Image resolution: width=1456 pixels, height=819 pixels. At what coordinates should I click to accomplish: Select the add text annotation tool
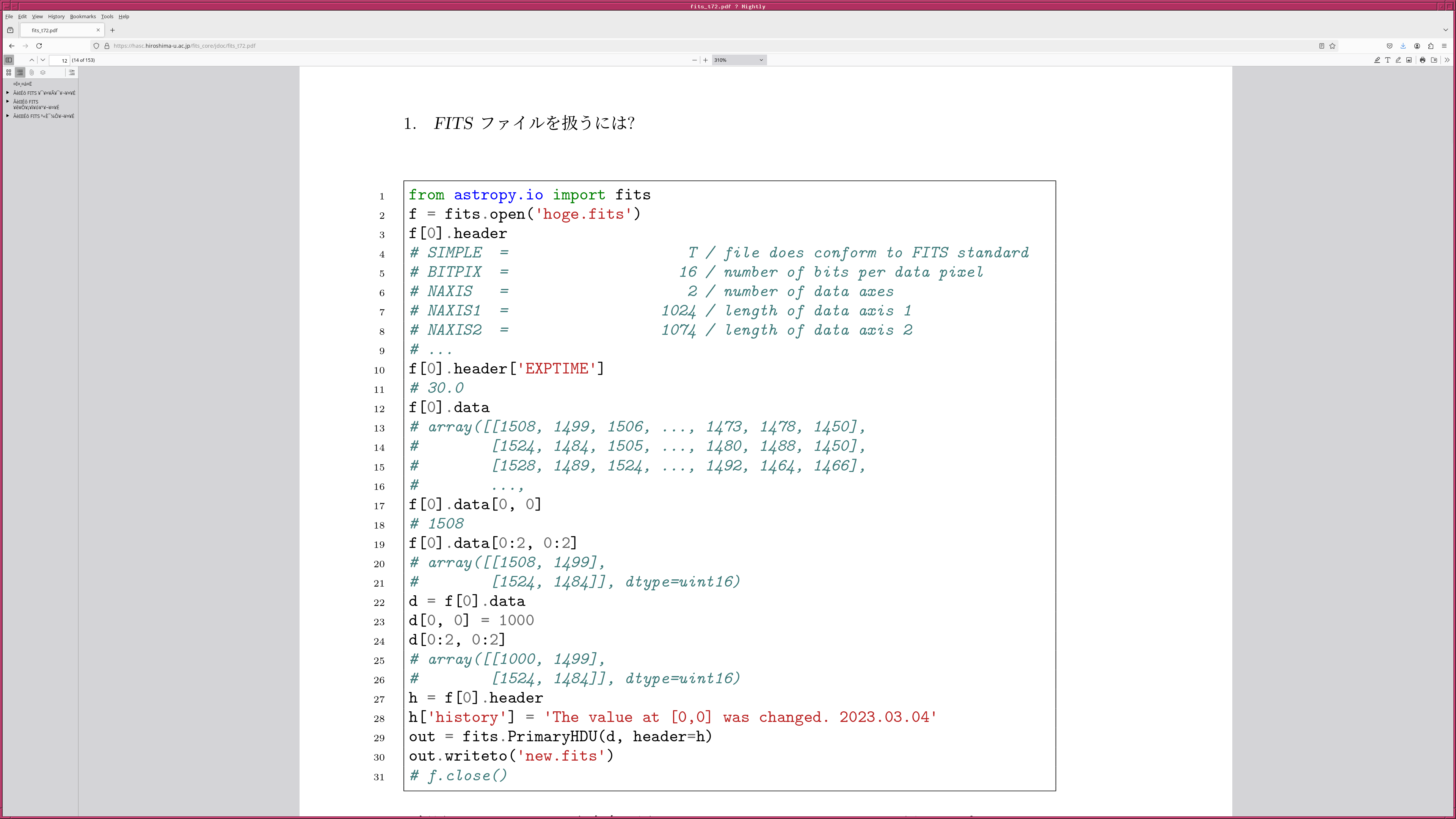1388,60
